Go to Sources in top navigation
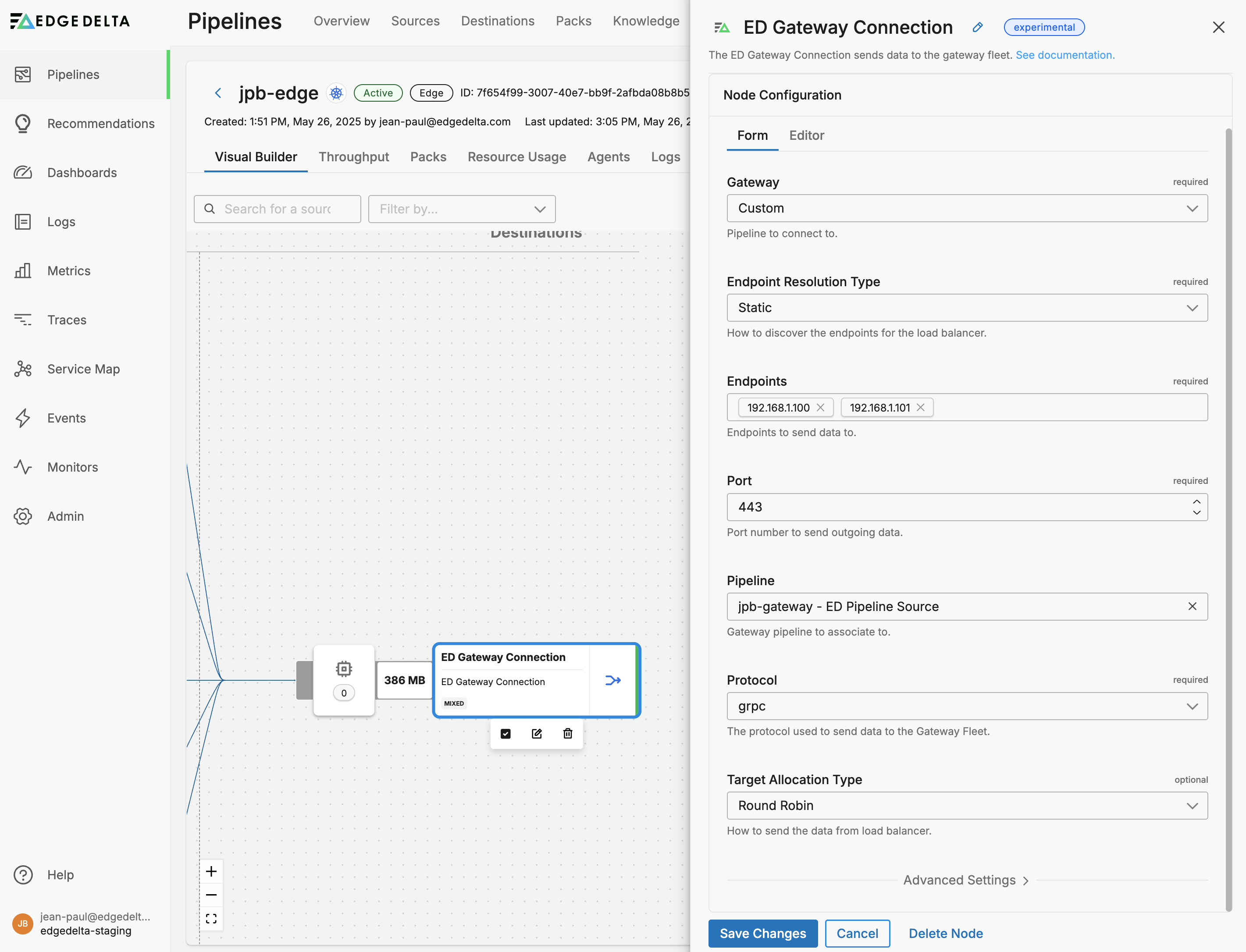This screenshot has height=952, width=1246. click(415, 21)
